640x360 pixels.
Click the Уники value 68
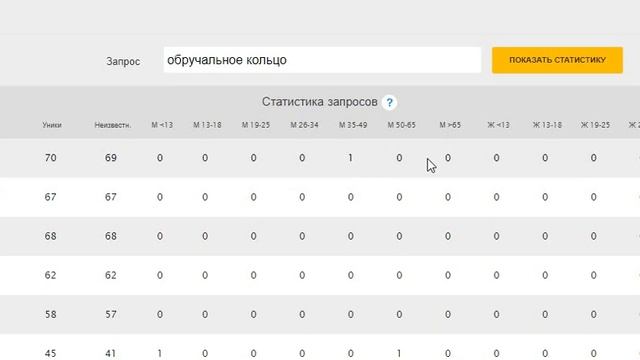(x=51, y=236)
